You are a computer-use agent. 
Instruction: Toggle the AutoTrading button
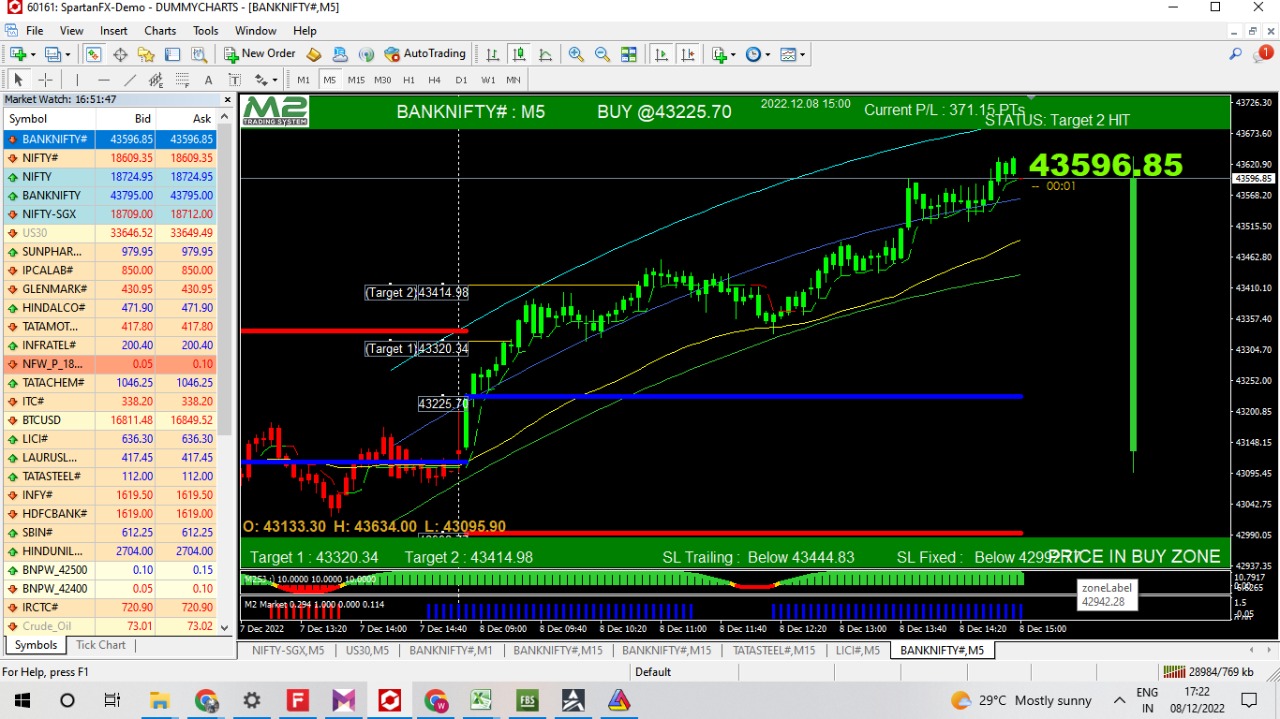coord(425,54)
